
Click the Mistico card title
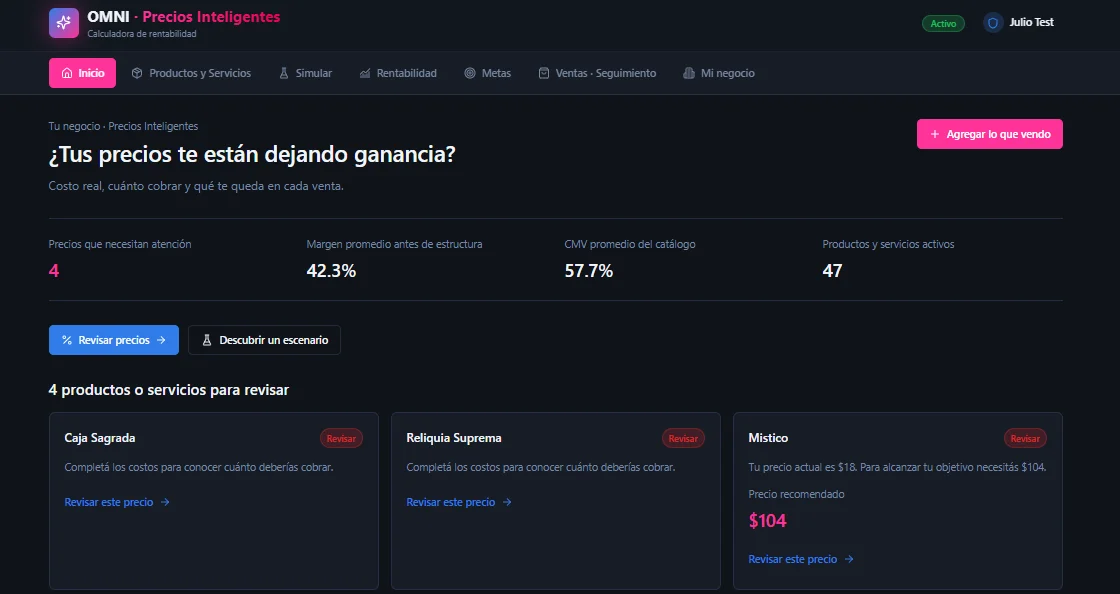coord(769,438)
